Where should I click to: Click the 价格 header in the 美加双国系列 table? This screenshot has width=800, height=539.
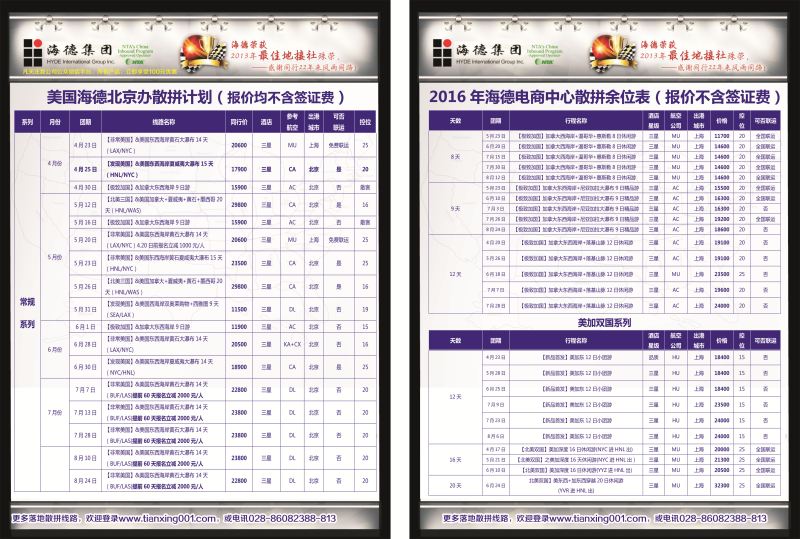(721, 340)
